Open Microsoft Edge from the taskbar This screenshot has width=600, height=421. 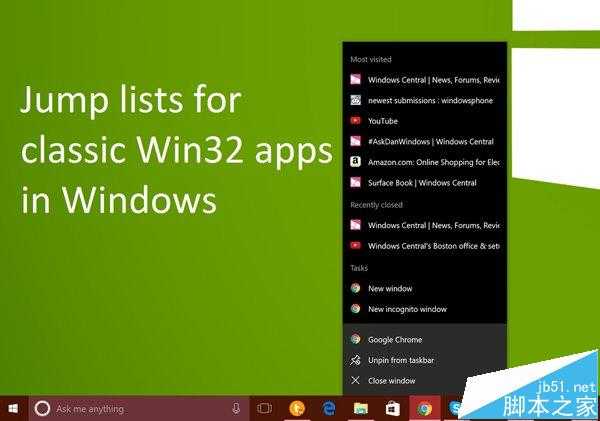[x=329, y=409]
